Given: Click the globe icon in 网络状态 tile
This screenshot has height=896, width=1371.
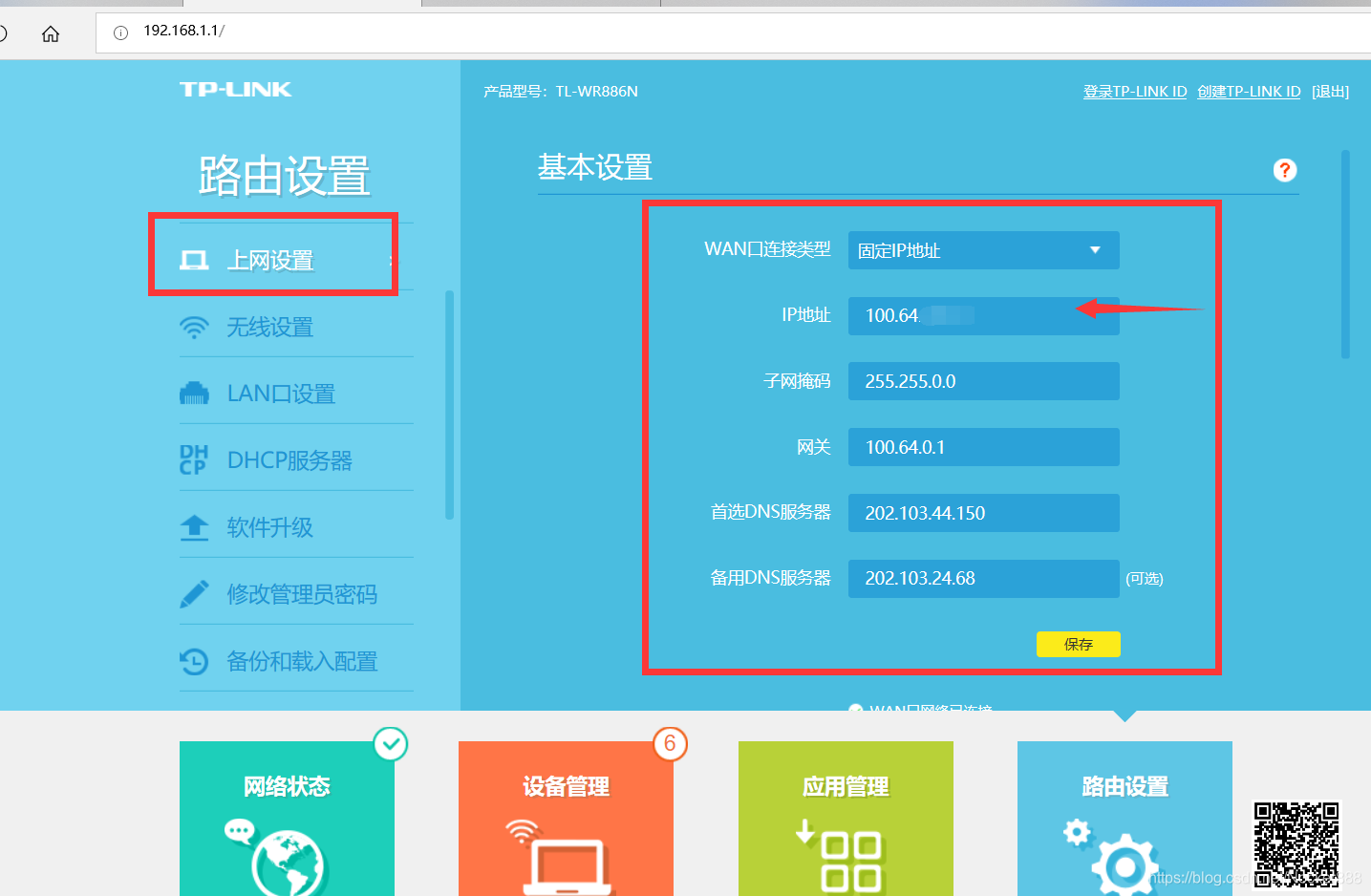Looking at the screenshot, I should pos(289,863).
